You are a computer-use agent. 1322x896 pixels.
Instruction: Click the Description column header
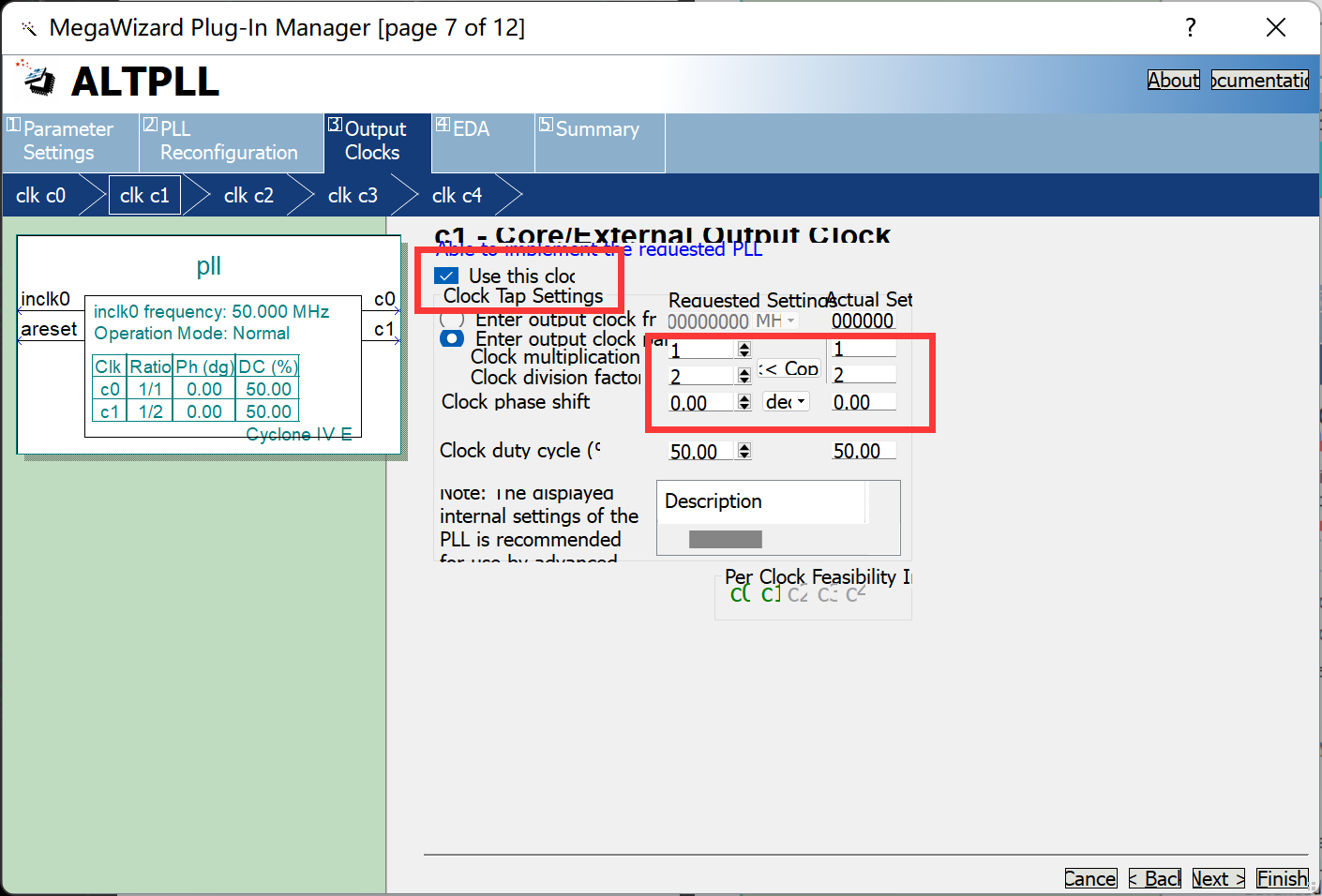point(761,501)
